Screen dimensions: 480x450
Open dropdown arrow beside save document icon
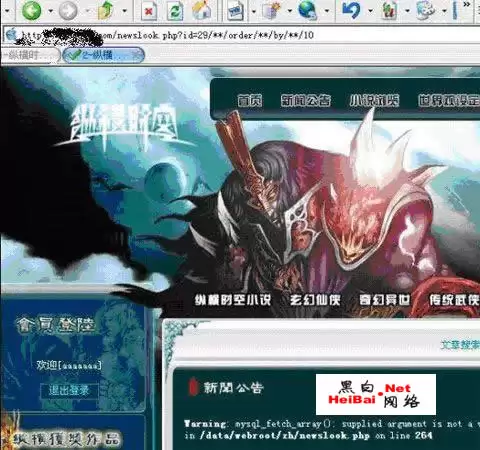pyautogui.click(x=254, y=11)
